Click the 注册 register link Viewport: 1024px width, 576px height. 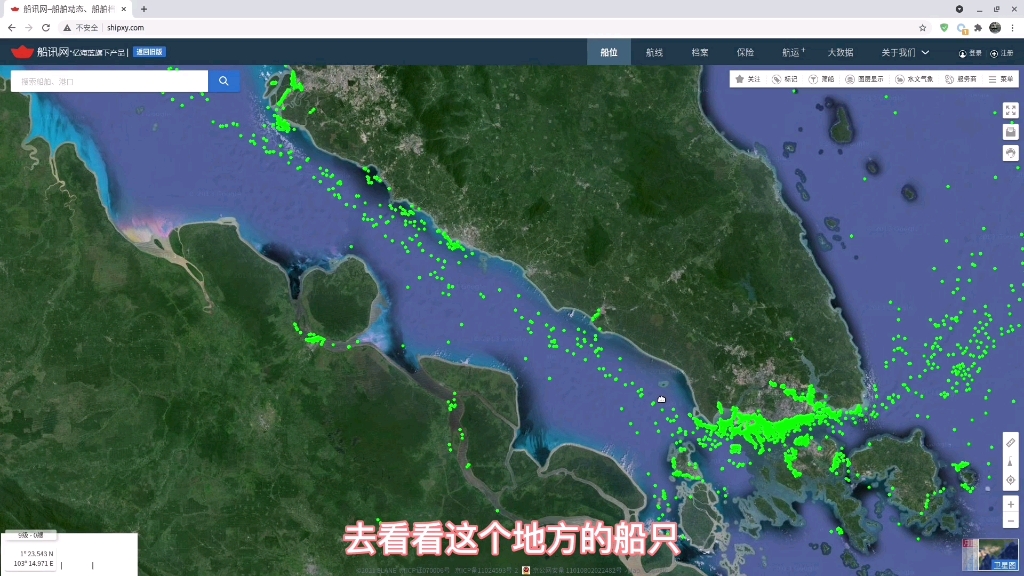point(1002,53)
